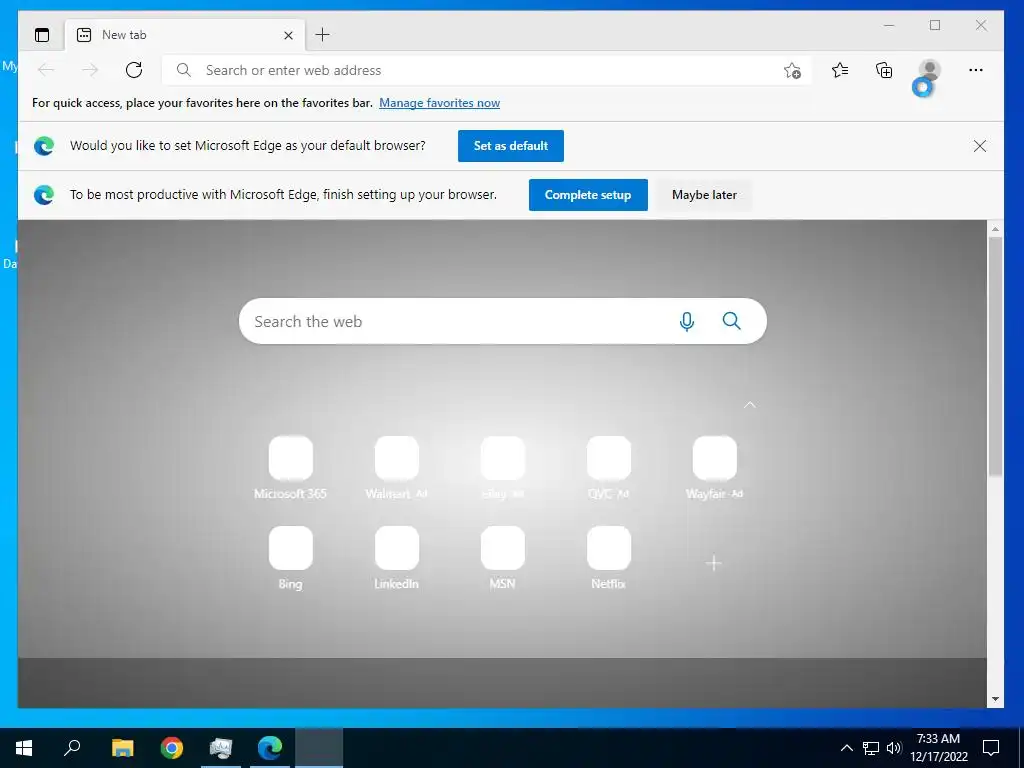This screenshot has height=768, width=1024.
Task: Maximize the Edge window
Action: [935, 25]
